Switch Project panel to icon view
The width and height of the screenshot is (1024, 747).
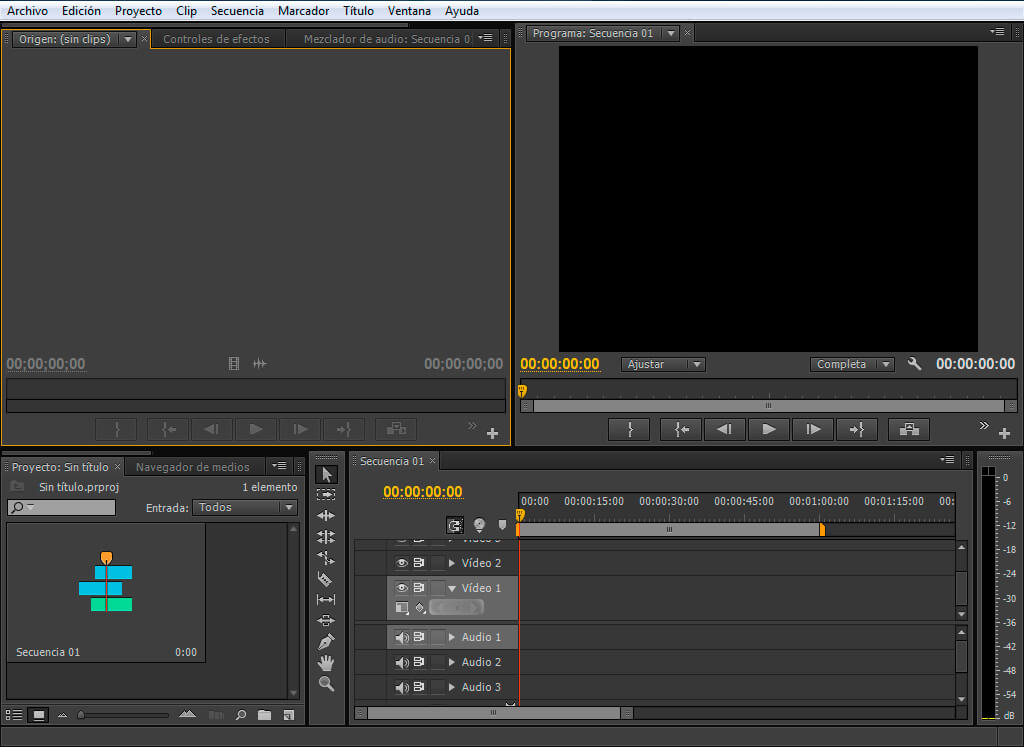[39, 715]
